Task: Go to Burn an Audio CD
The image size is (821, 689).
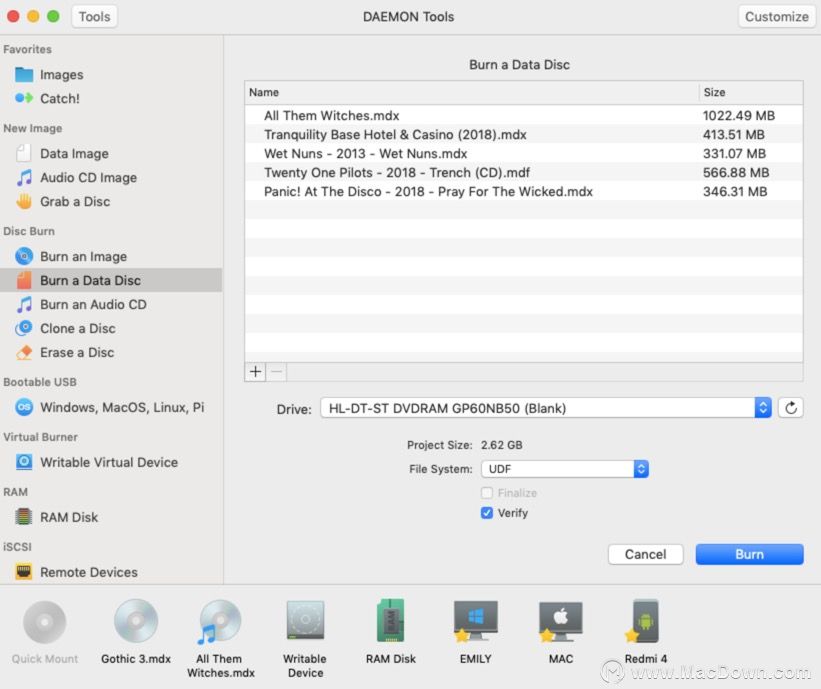Action: (93, 304)
